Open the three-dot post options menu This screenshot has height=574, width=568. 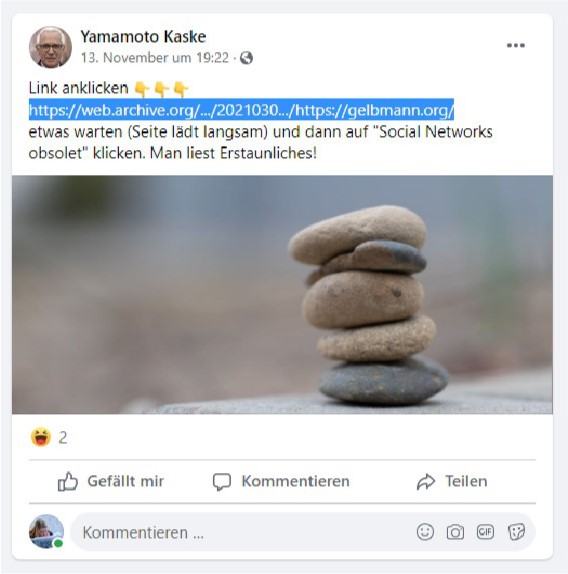(x=516, y=45)
